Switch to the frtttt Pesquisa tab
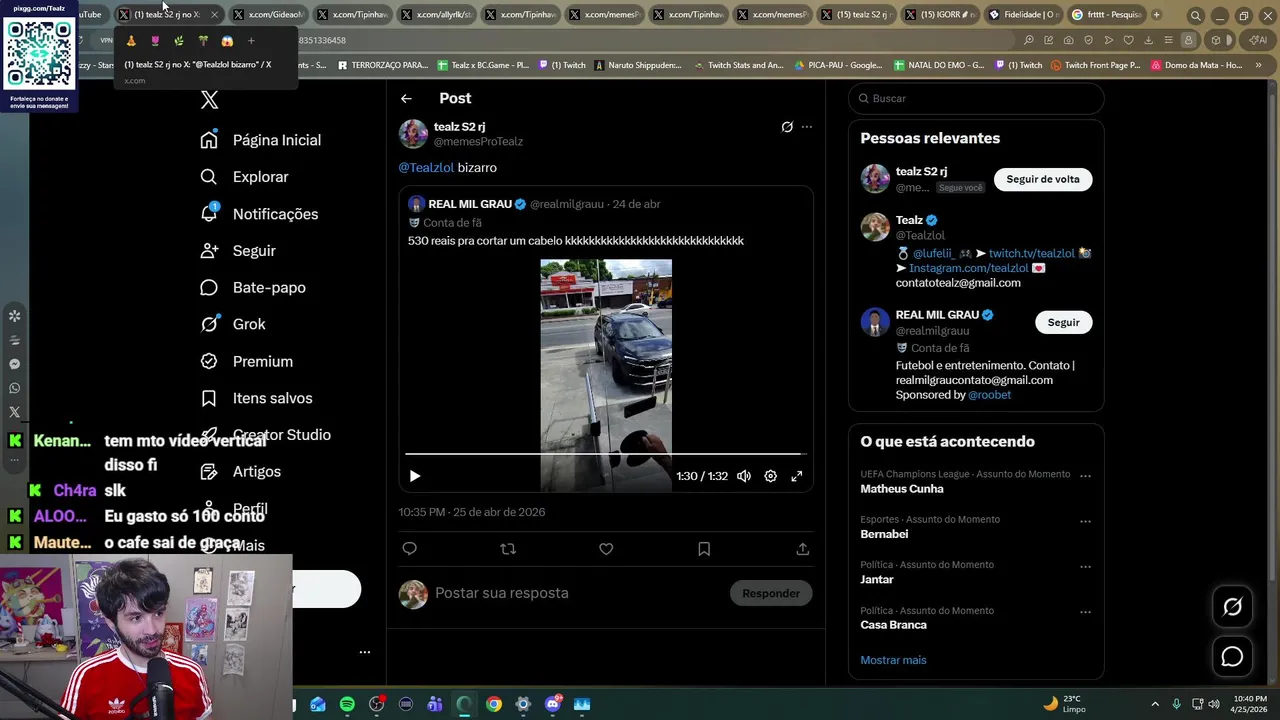Screen dimensions: 1280x720 click(1106, 15)
